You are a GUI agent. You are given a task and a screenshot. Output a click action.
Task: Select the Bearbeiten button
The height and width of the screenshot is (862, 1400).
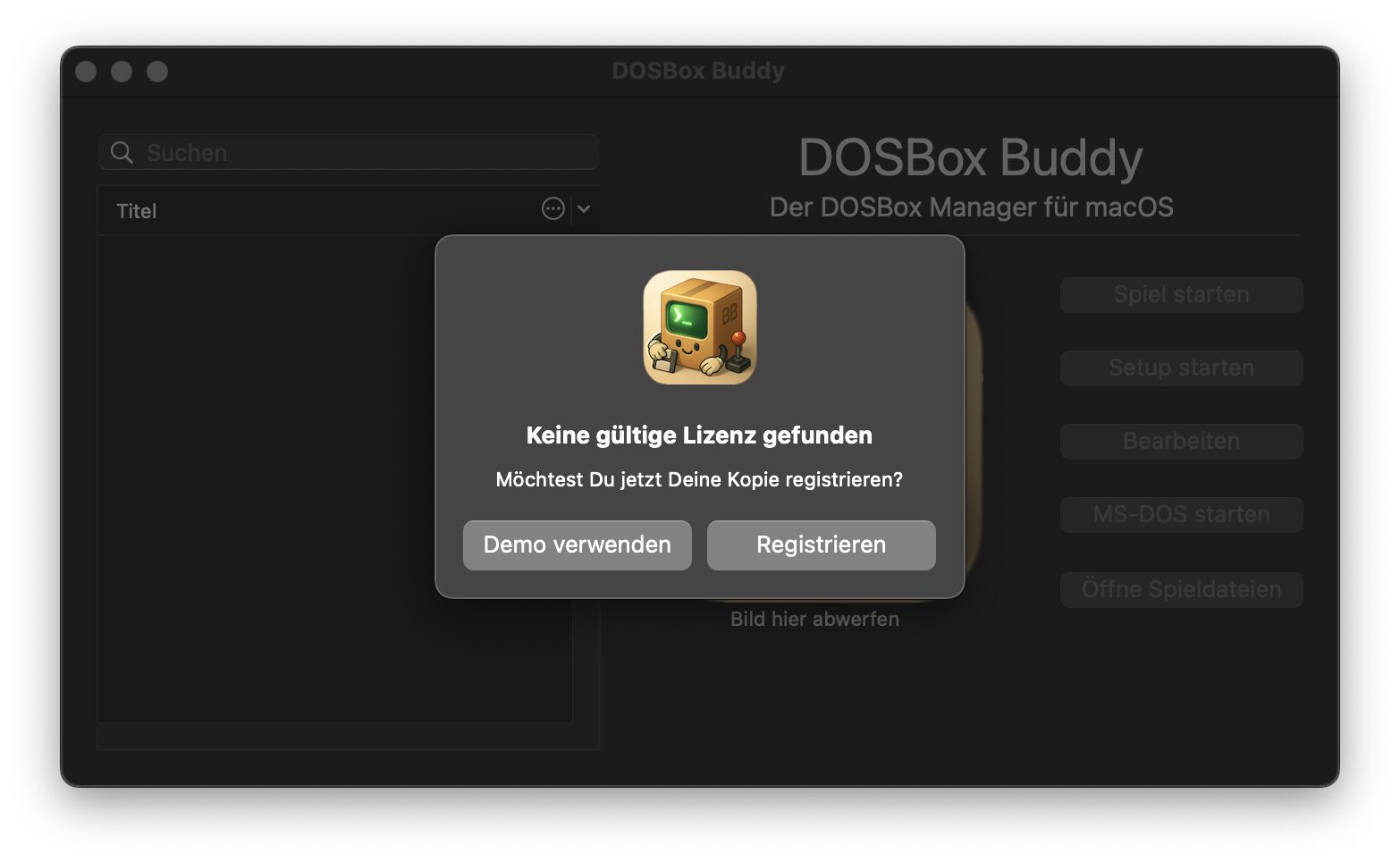[x=1180, y=441]
